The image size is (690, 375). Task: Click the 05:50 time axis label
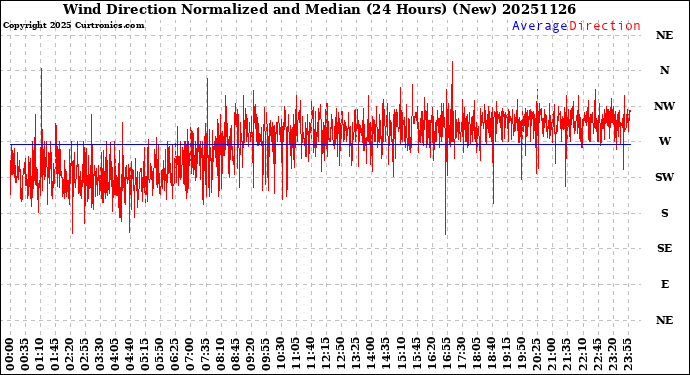(x=160, y=354)
